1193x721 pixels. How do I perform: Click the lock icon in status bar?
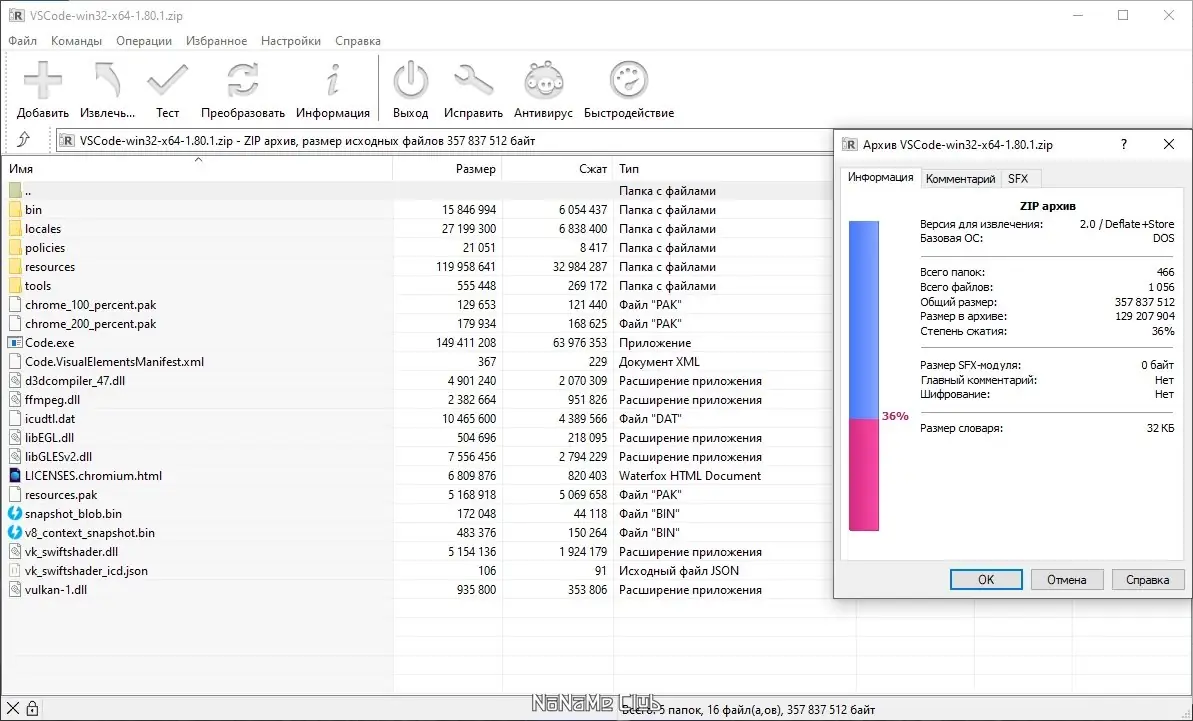pos(32,709)
